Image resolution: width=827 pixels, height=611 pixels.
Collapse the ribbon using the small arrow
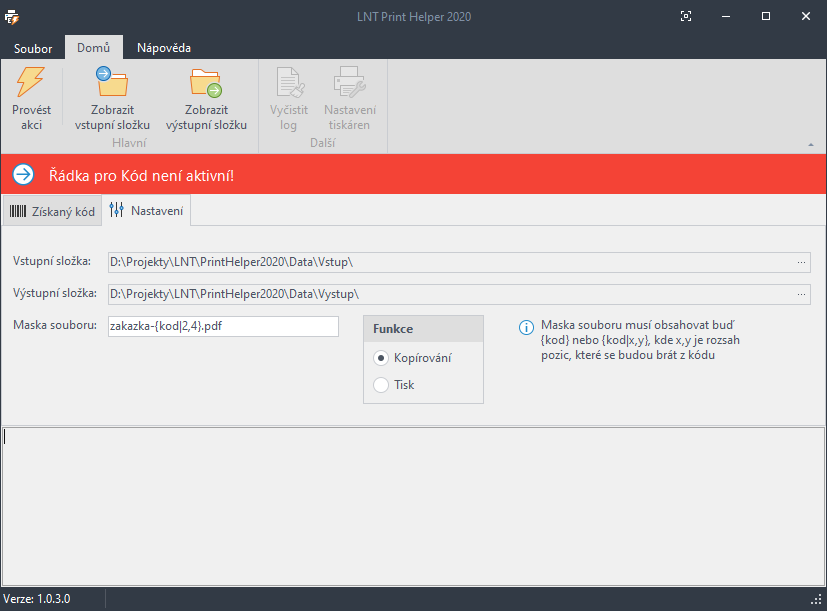pyautogui.click(x=811, y=145)
